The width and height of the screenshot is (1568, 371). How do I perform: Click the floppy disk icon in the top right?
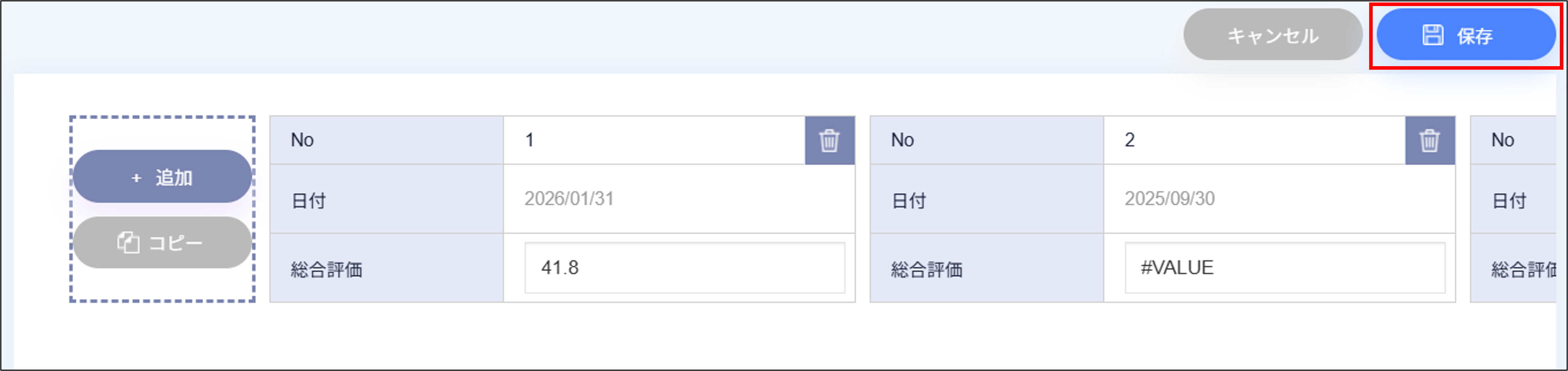point(1434,35)
